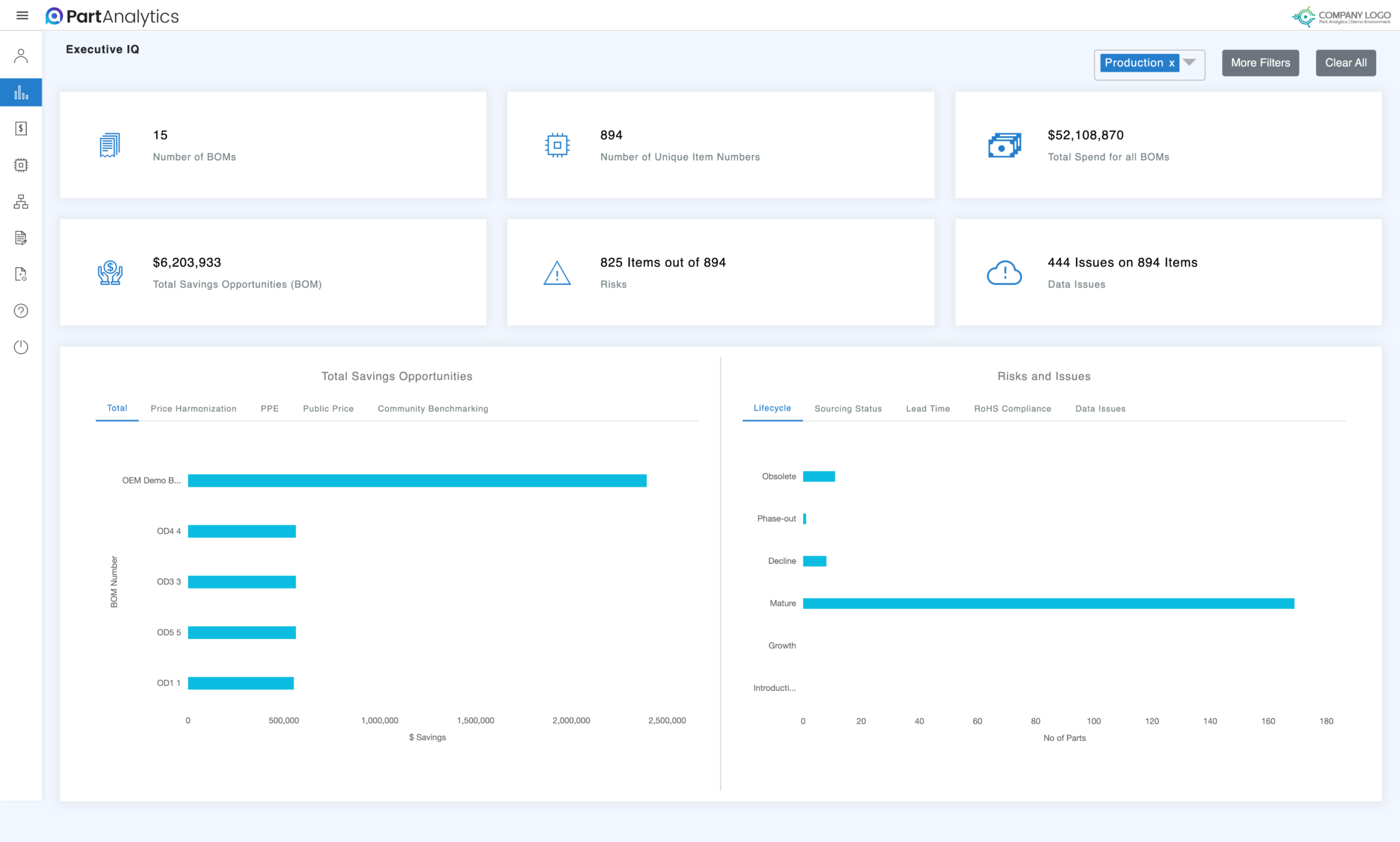Open the file upload sidebar icon
The width and height of the screenshot is (1400, 842).
point(21,274)
